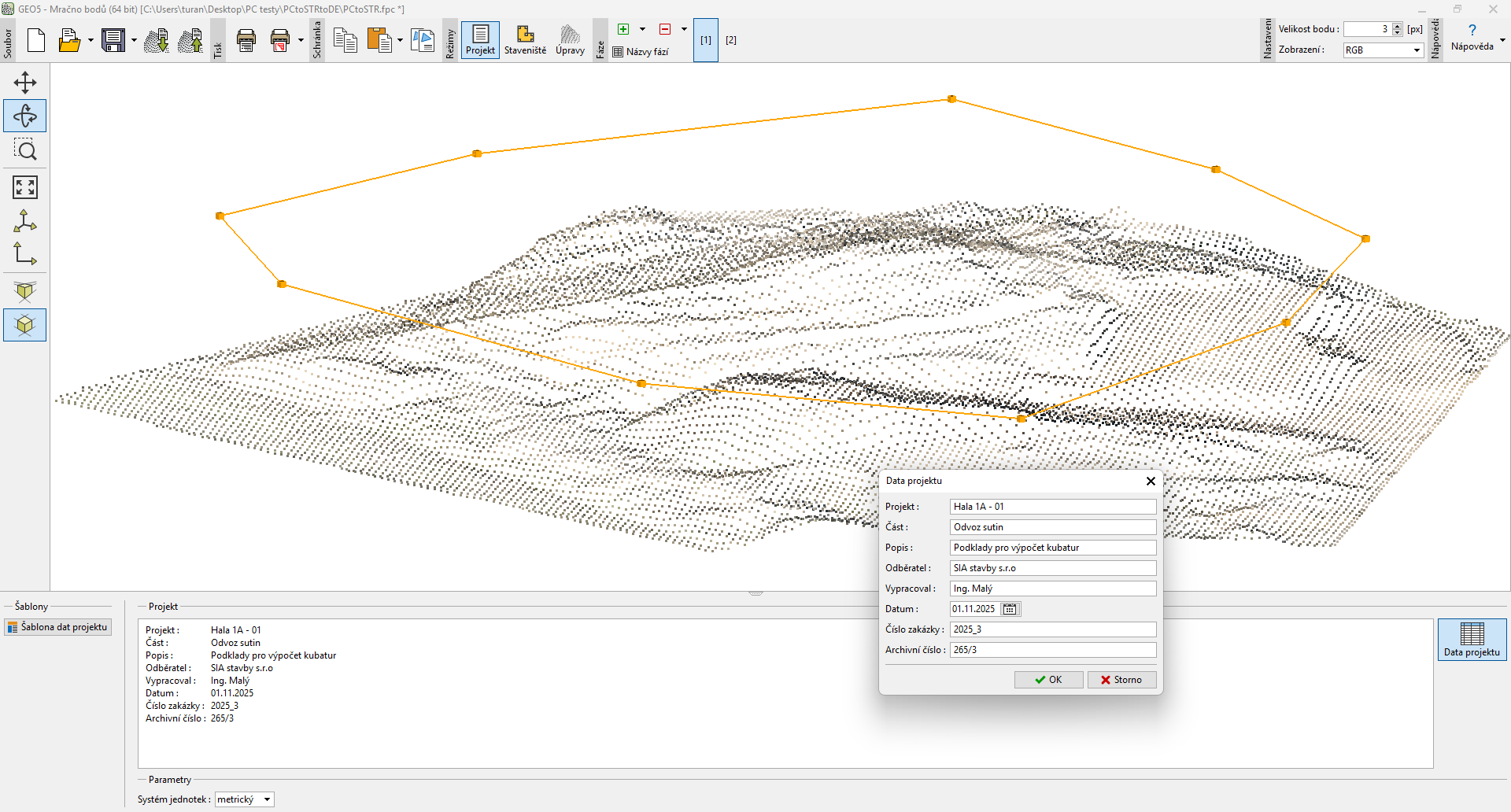The image size is (1511, 812).
Task: Expand the Systém jednotek dropdown
Action: (x=244, y=799)
